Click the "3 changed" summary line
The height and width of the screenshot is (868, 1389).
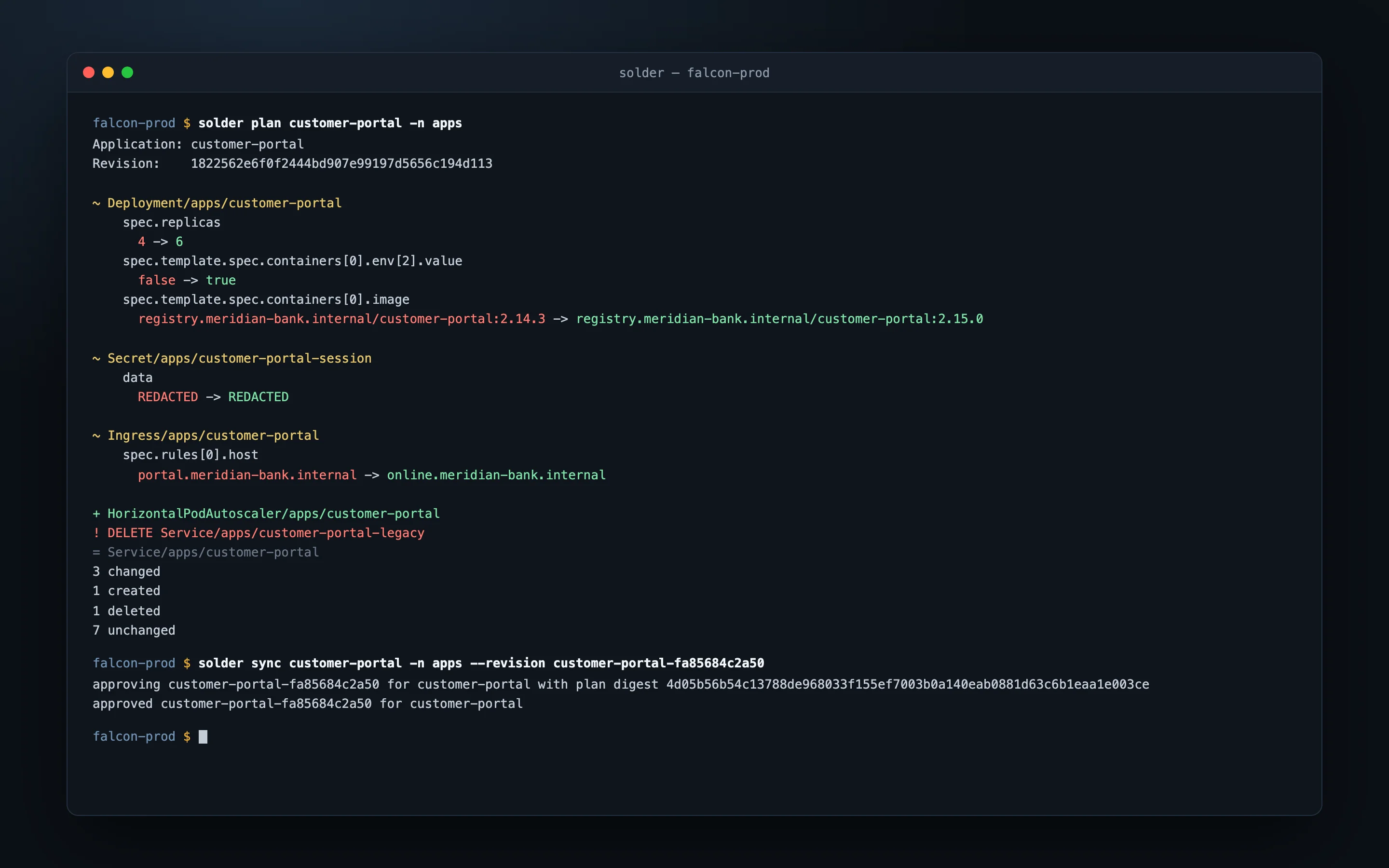(126, 572)
